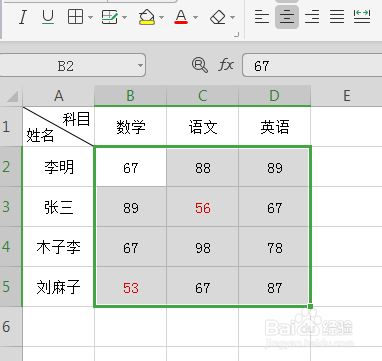
Task: Expand the Name Box dropdown
Action: point(140,65)
